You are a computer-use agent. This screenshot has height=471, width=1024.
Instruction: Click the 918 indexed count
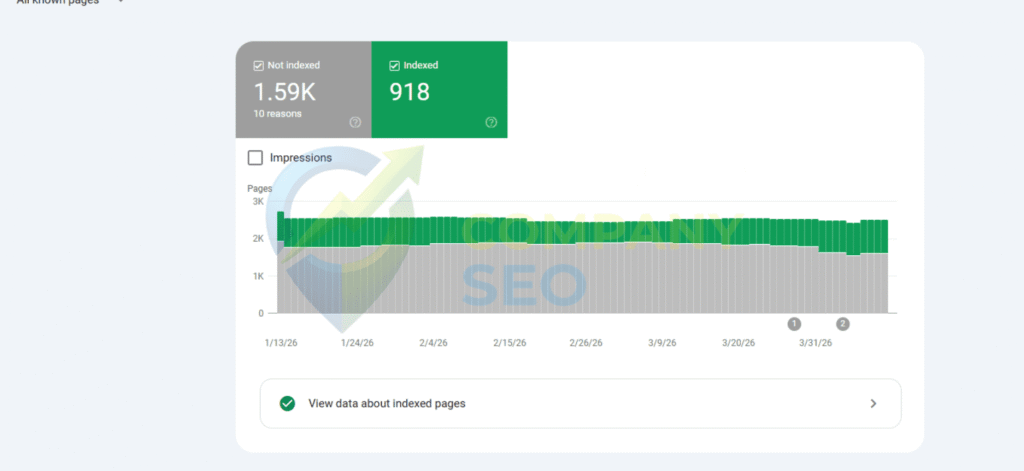410,92
